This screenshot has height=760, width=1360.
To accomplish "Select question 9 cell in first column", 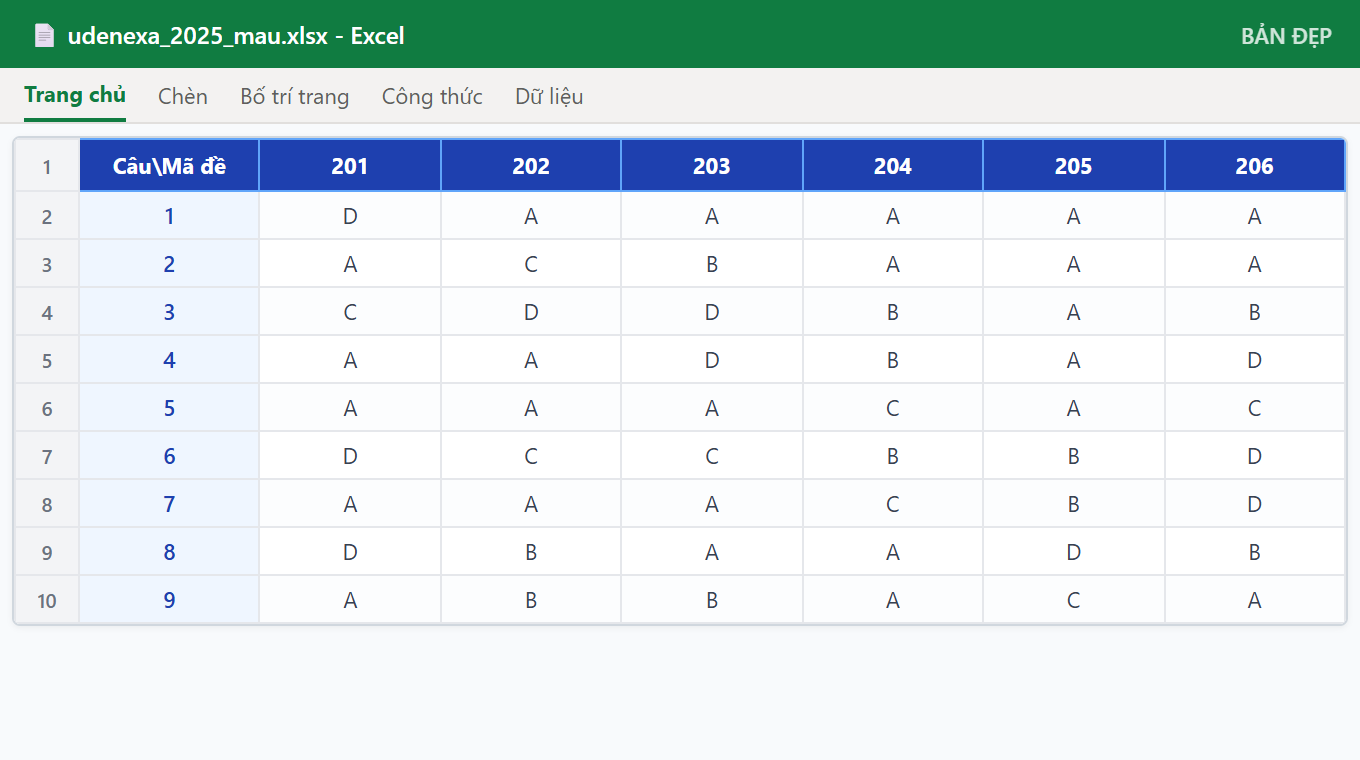I will click(x=169, y=600).
